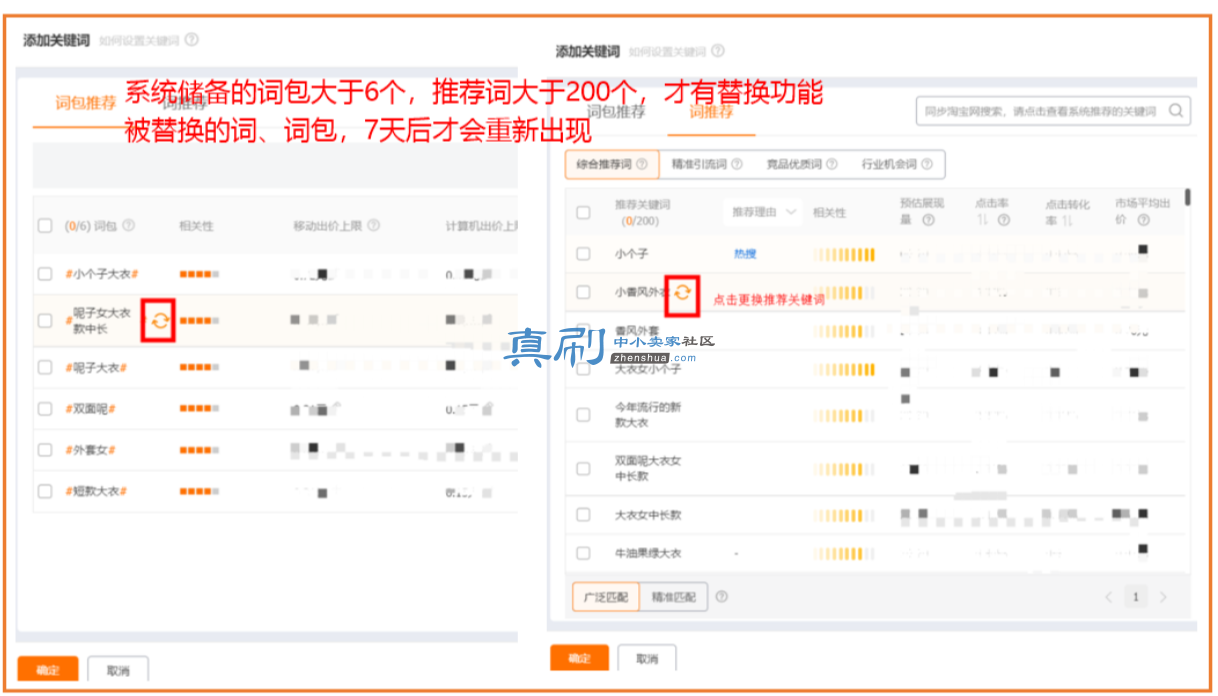The image size is (1218, 696).
Task: Click the keyword table's vertical scrollbar
Action: [x=1187, y=197]
